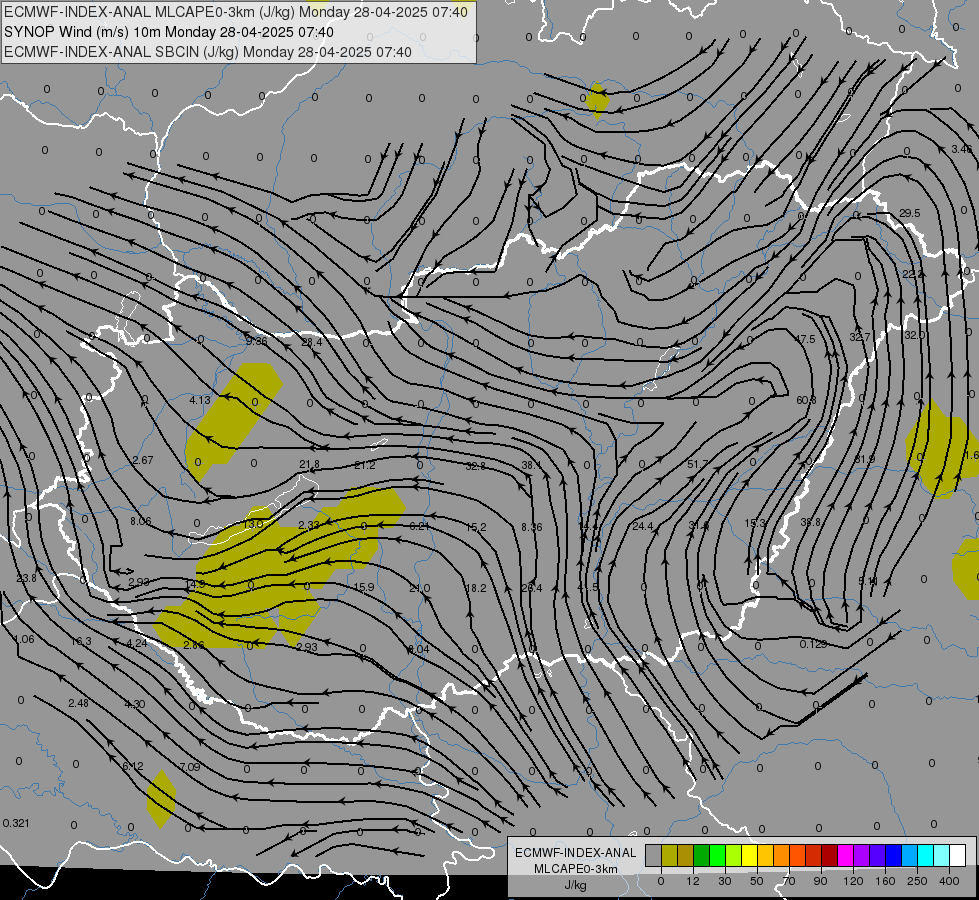Viewport: 979px width, 900px height.
Task: Click the 51.7 grid value
Action: pos(697,464)
